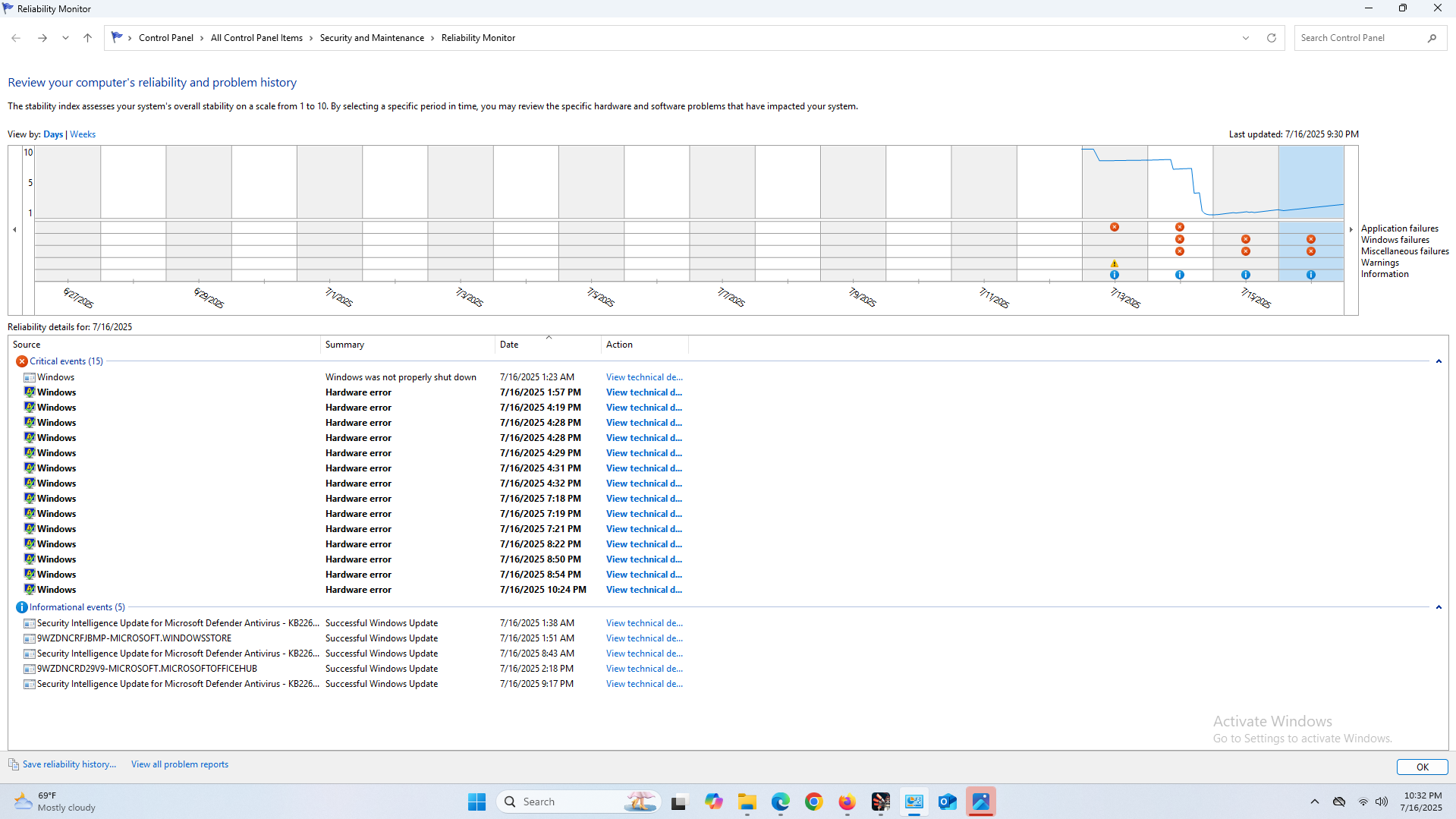Navigate up one level with the up arrow

[x=87, y=38]
